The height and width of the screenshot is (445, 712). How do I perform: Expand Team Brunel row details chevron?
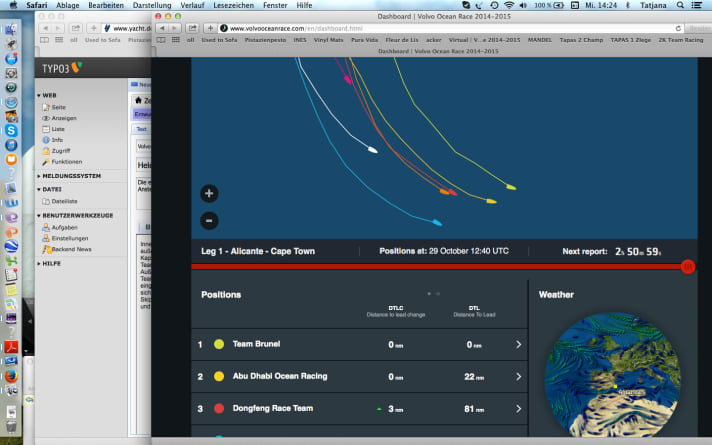click(519, 345)
